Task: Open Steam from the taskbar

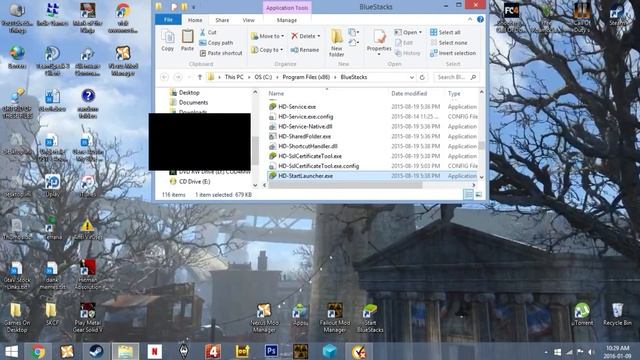Action: tap(96, 351)
